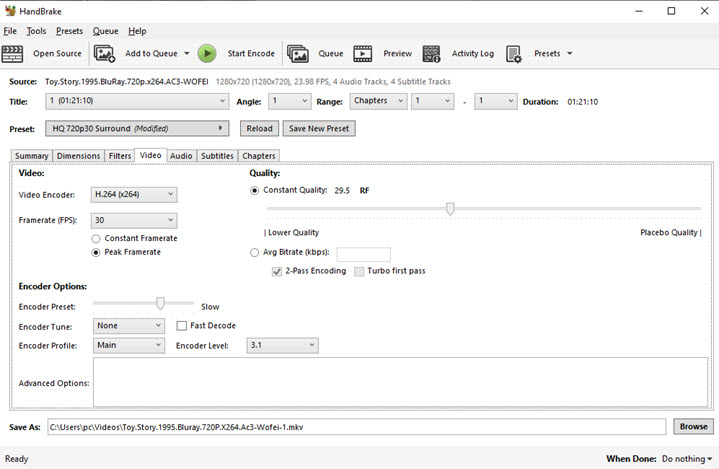Click the Presets document-gear icon
This screenshot has width=719, height=469.
[514, 54]
